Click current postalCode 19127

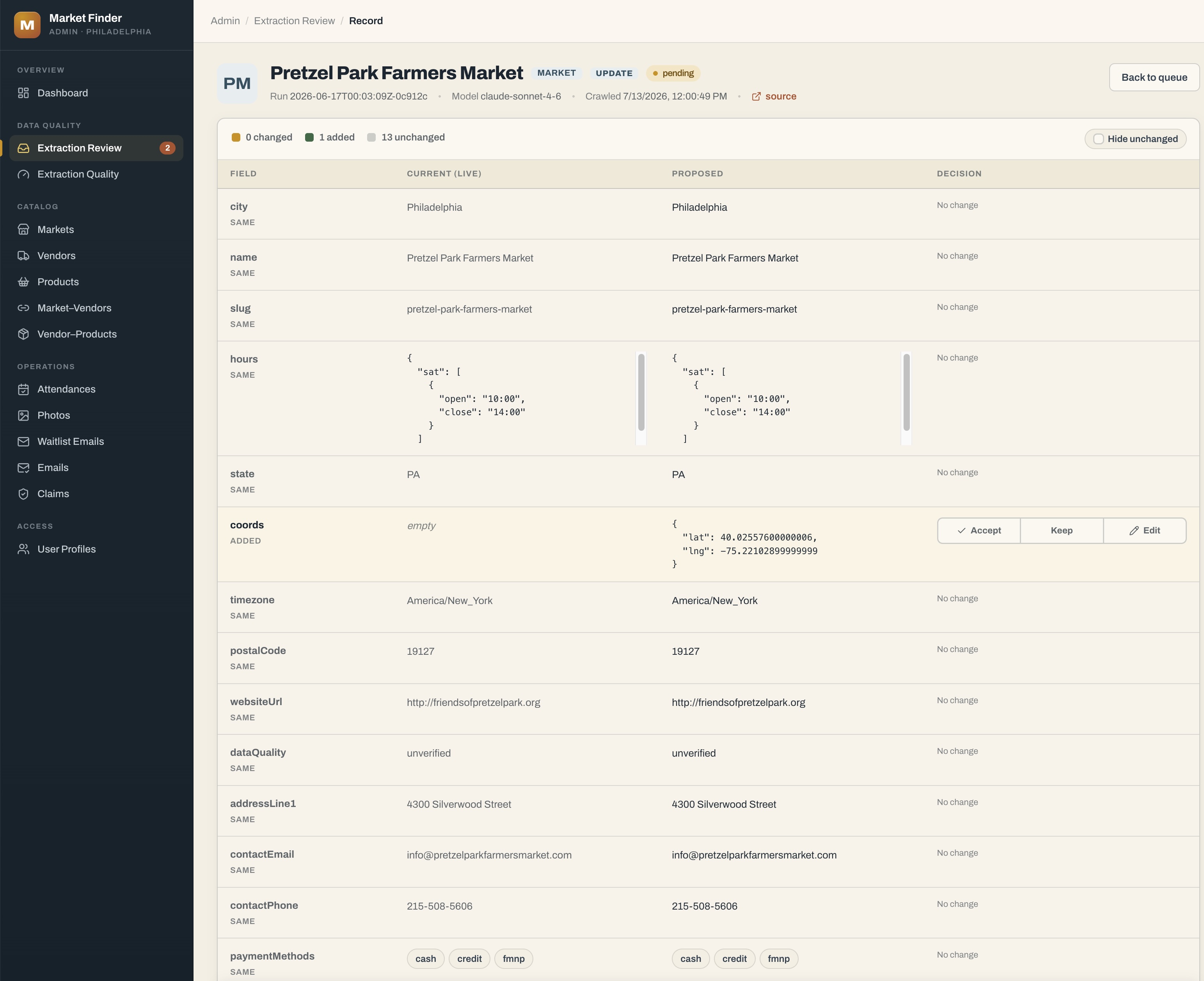(x=420, y=652)
